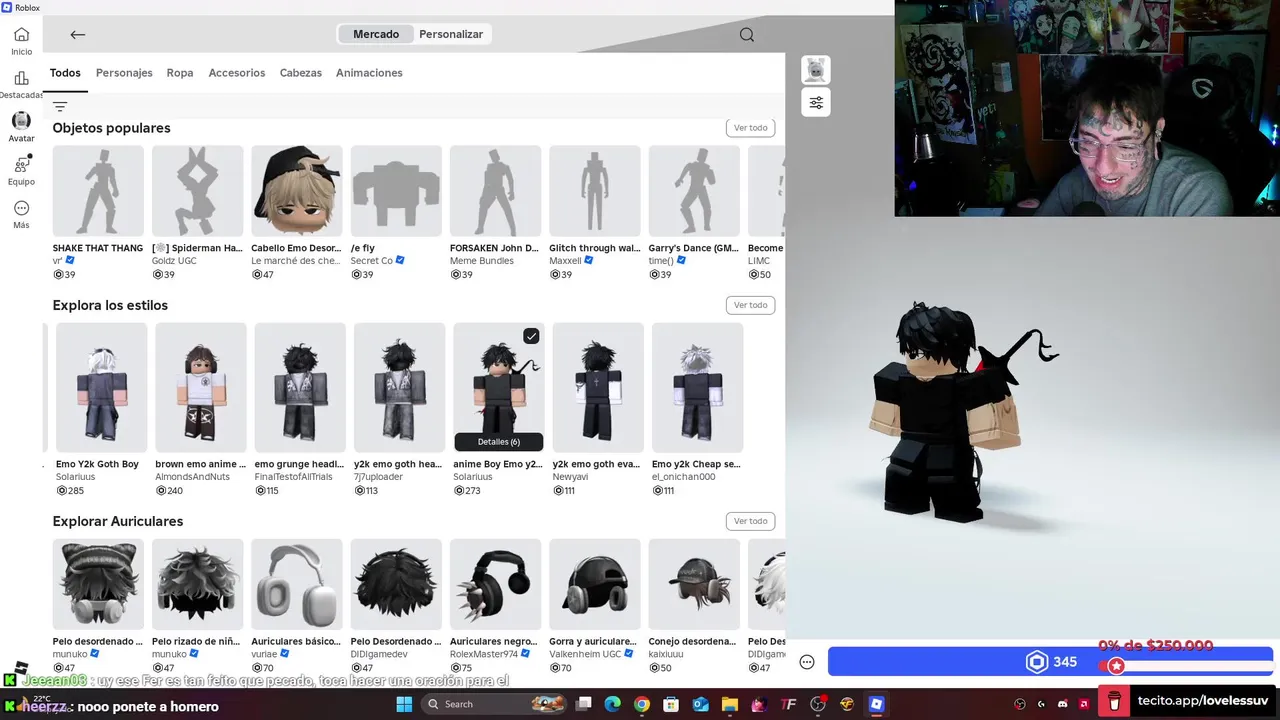Open Glitch through wal... item thumbnail
This screenshot has height=720, width=1280.
pyautogui.click(x=595, y=191)
